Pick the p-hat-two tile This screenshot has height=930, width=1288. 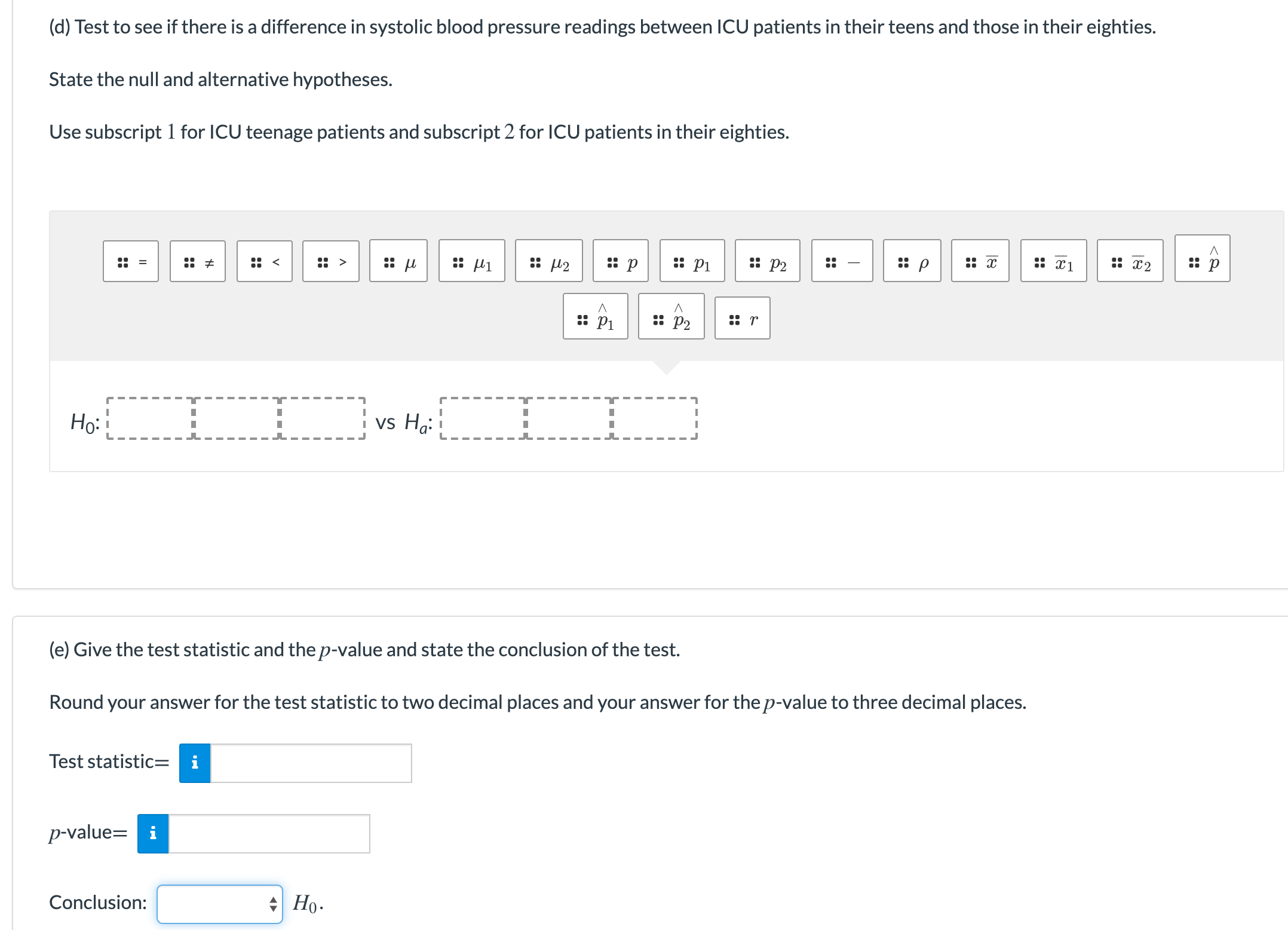(x=671, y=316)
